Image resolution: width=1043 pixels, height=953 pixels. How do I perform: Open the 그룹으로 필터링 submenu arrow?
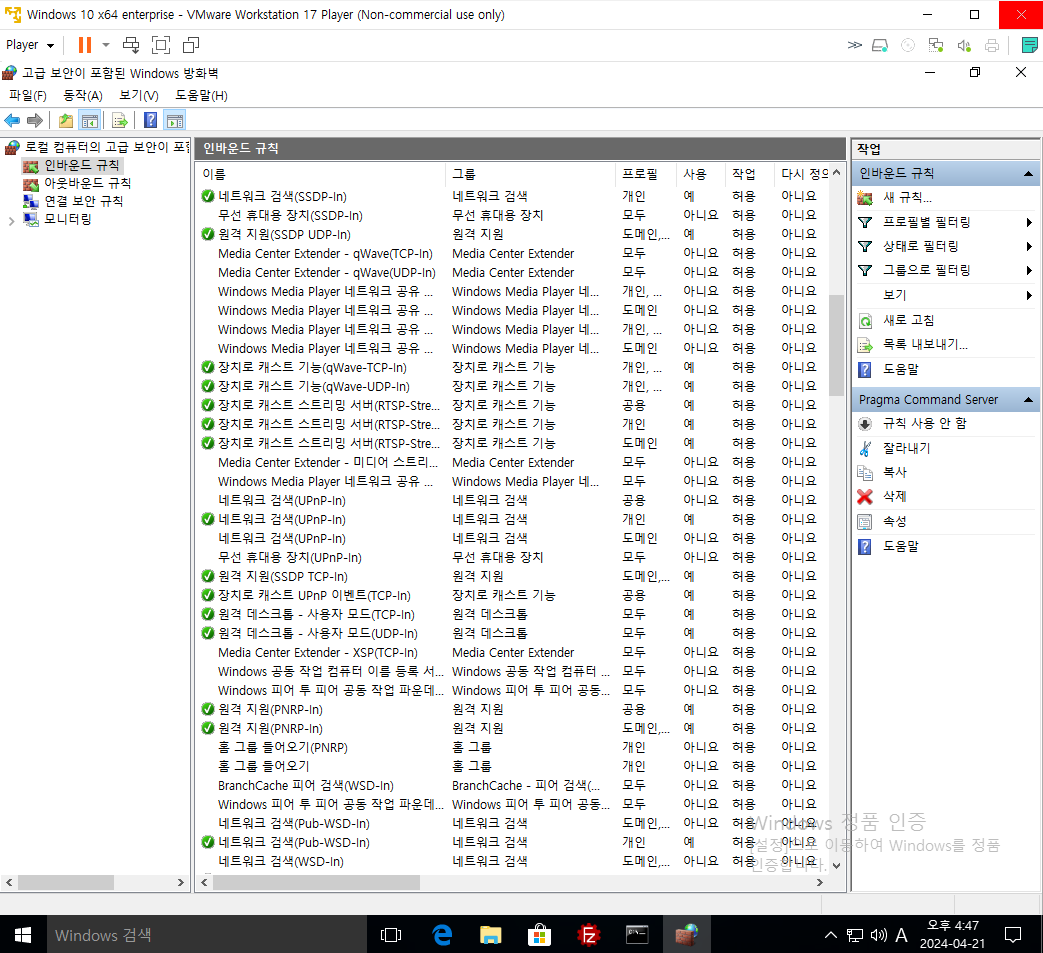pos(1029,271)
